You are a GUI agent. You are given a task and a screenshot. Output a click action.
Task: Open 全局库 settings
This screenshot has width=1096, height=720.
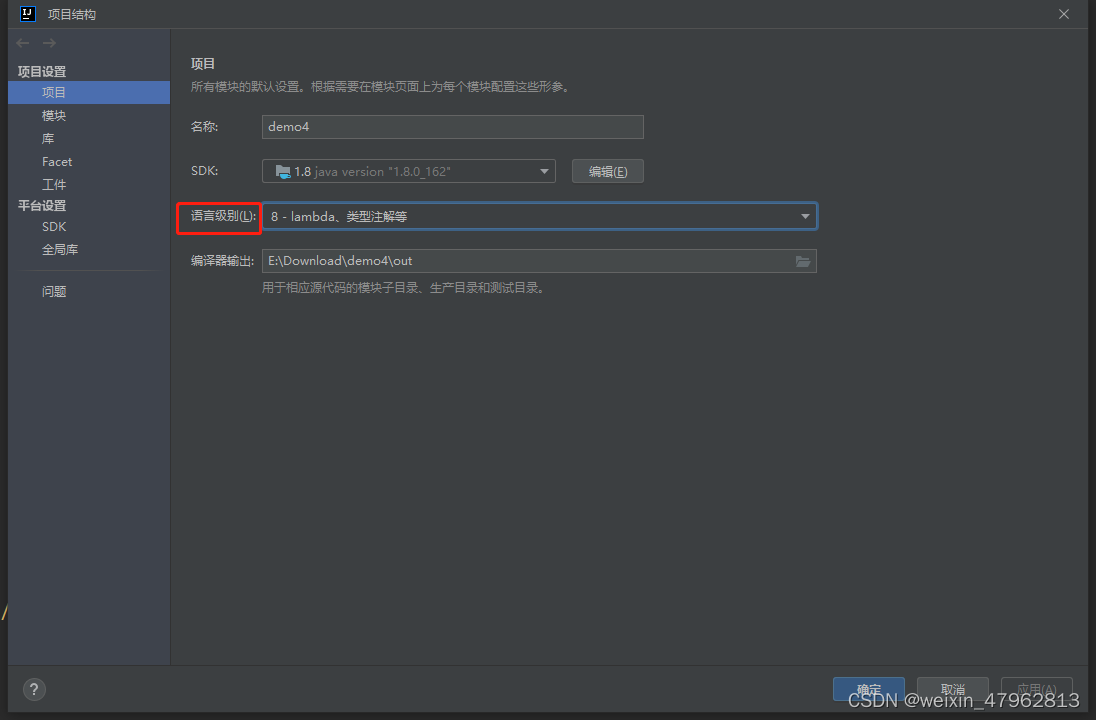click(x=61, y=249)
